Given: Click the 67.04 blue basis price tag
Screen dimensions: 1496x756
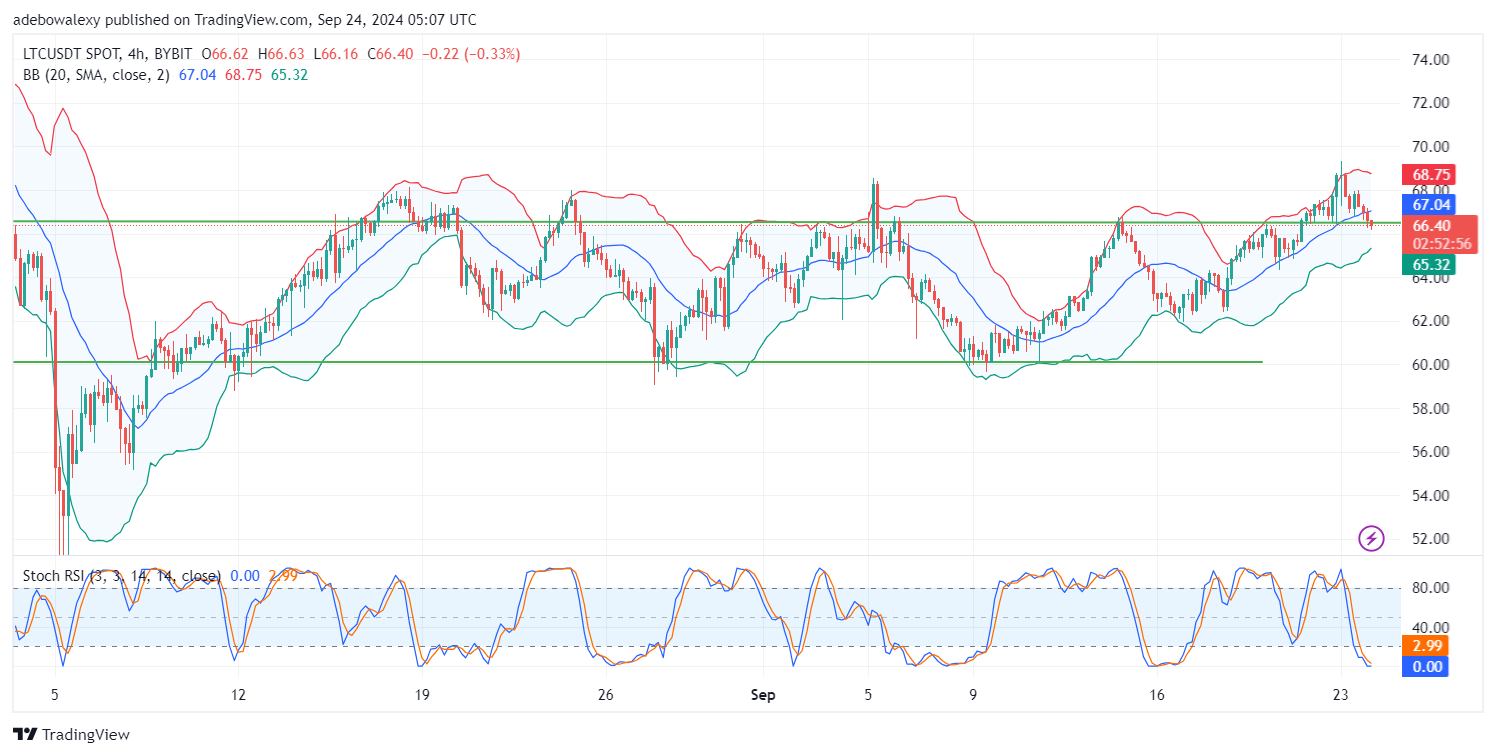Looking at the screenshot, I should click(x=1428, y=204).
